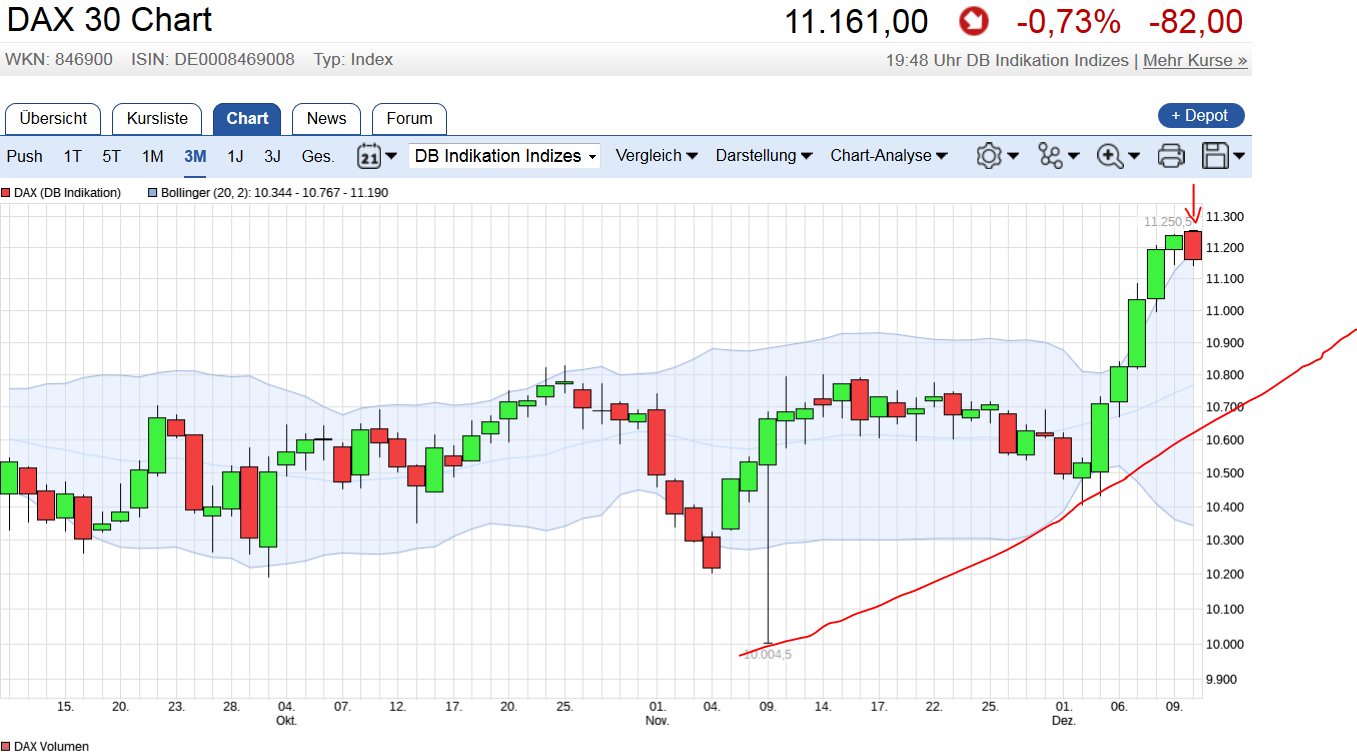The width and height of the screenshot is (1357, 753).
Task: Click the 10.200 price axis label
Action: 1225,574
